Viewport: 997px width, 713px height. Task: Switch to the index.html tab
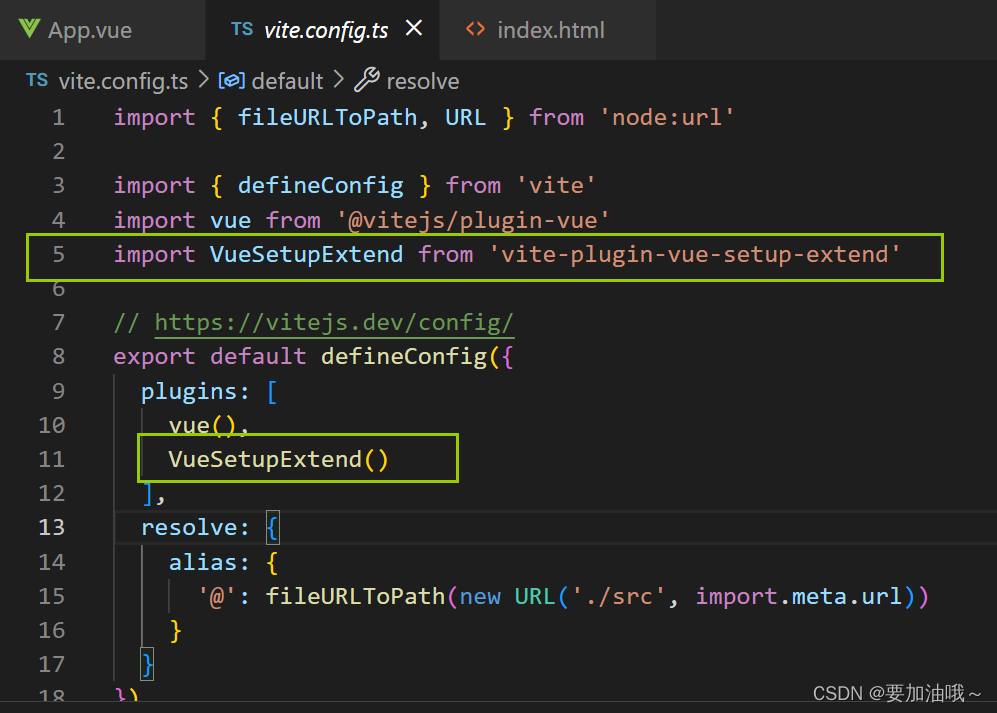click(x=550, y=29)
